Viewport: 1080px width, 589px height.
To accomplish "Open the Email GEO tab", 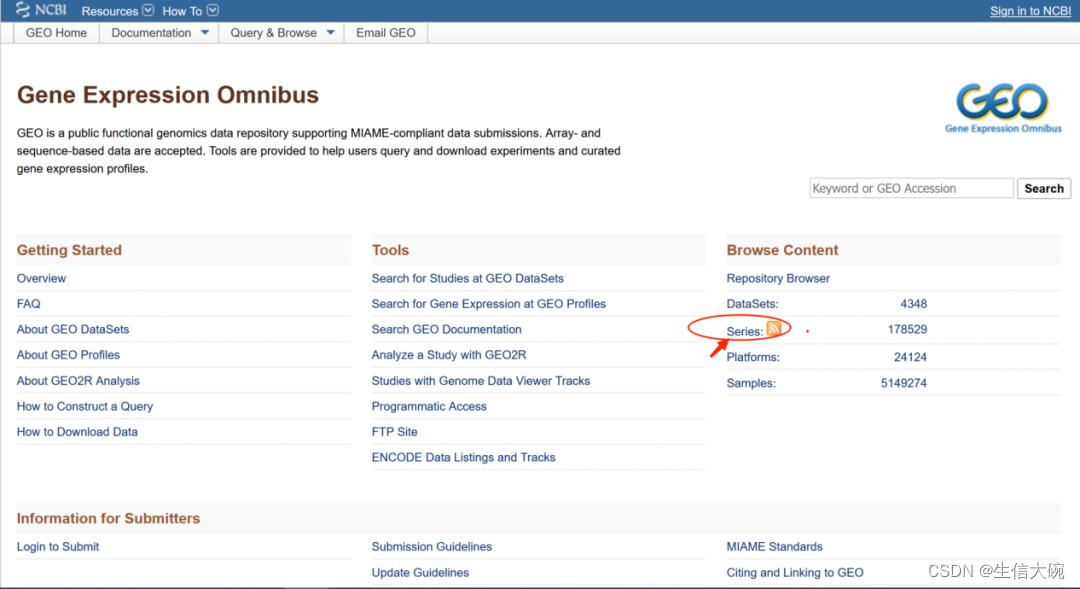I will (x=386, y=33).
